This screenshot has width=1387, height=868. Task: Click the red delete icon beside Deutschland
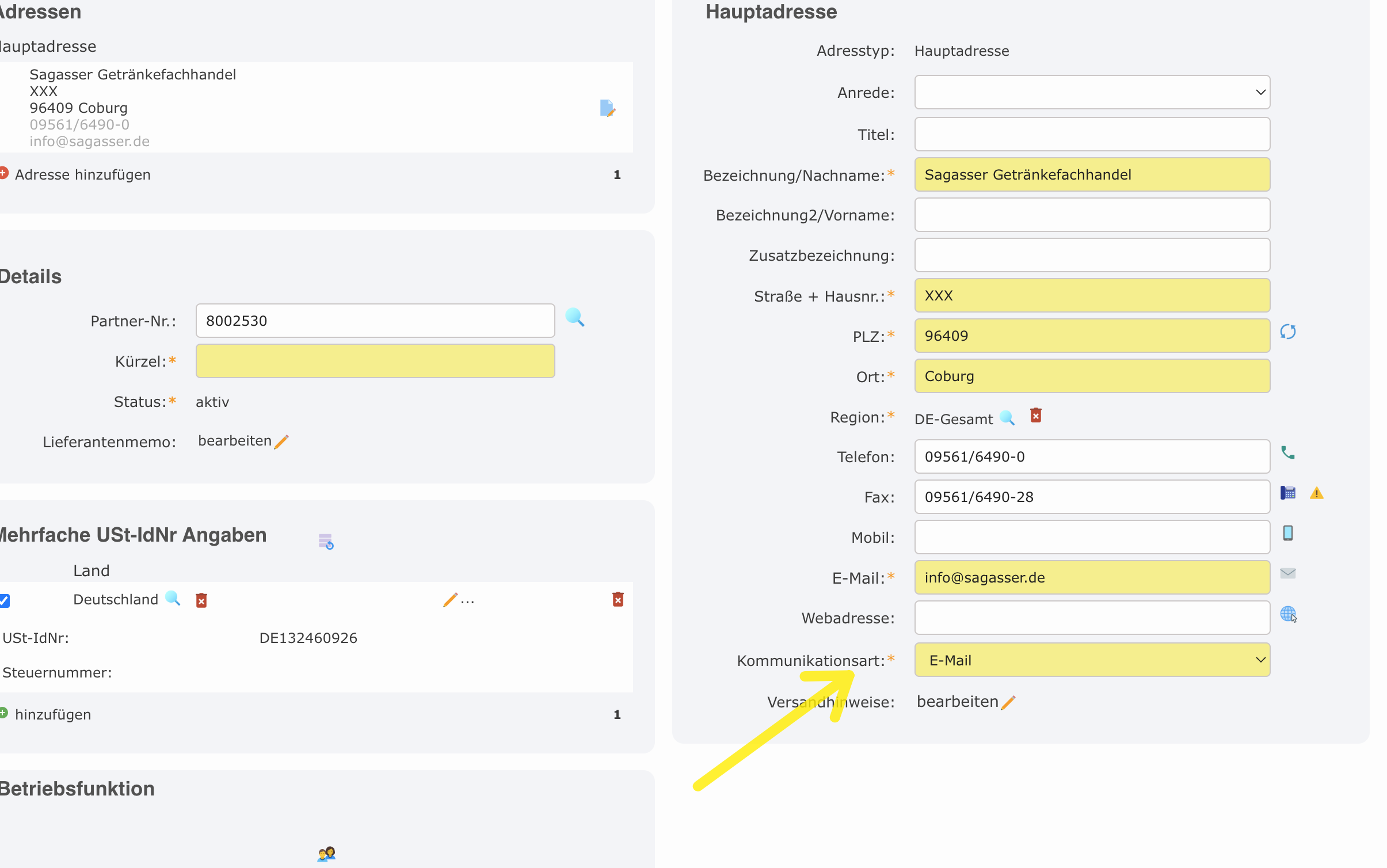[201, 600]
